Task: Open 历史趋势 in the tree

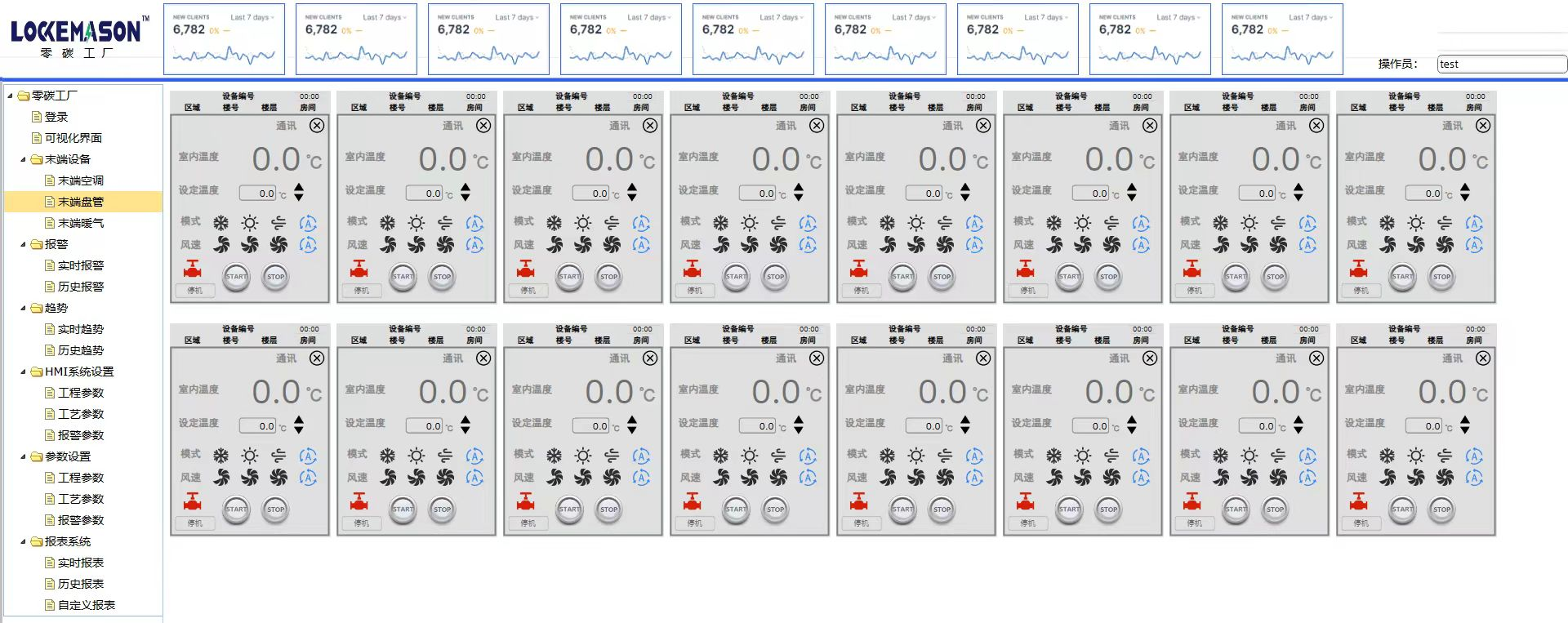Action: click(81, 350)
